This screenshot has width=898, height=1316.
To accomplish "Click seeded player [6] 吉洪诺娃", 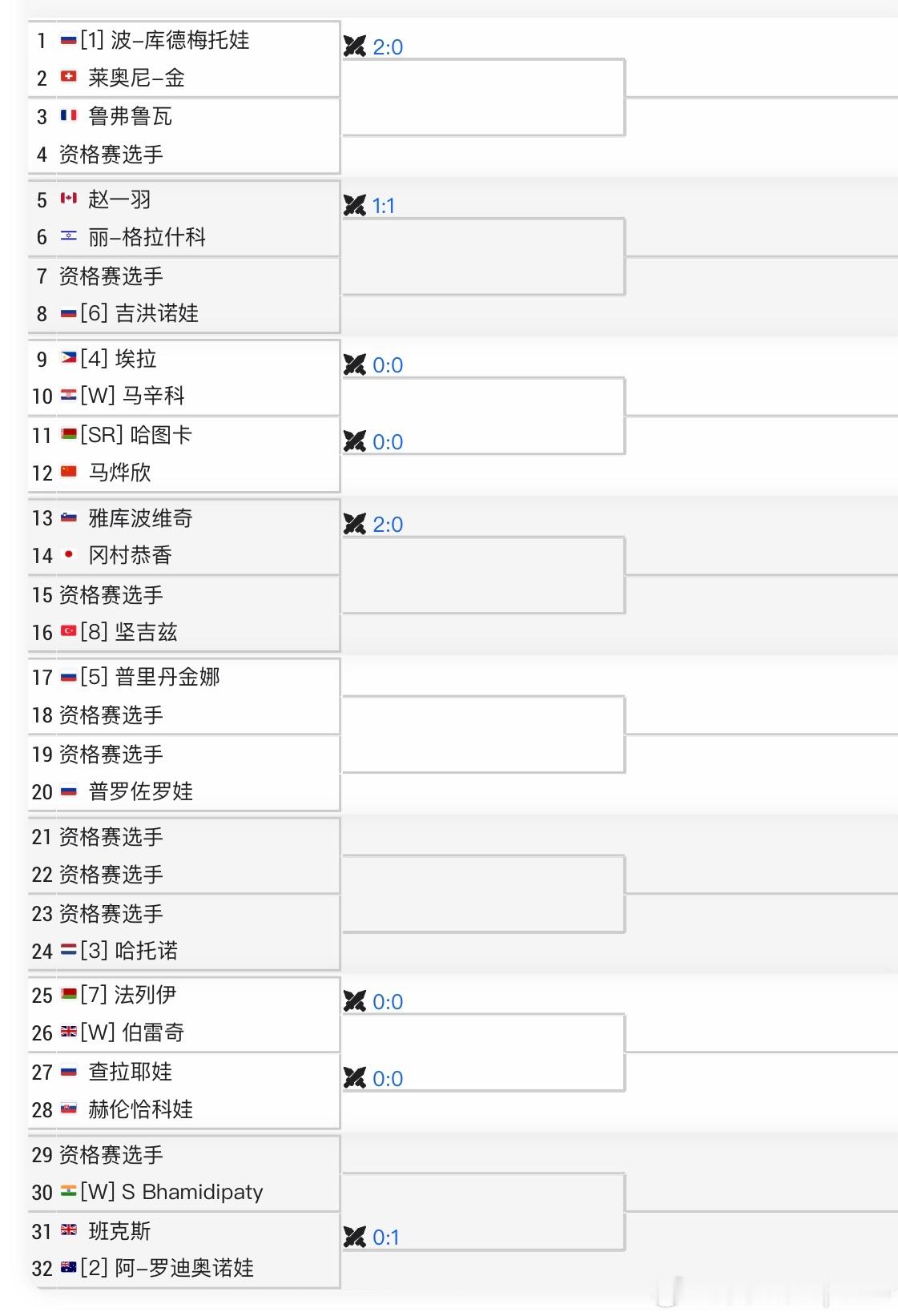I will 139,313.
